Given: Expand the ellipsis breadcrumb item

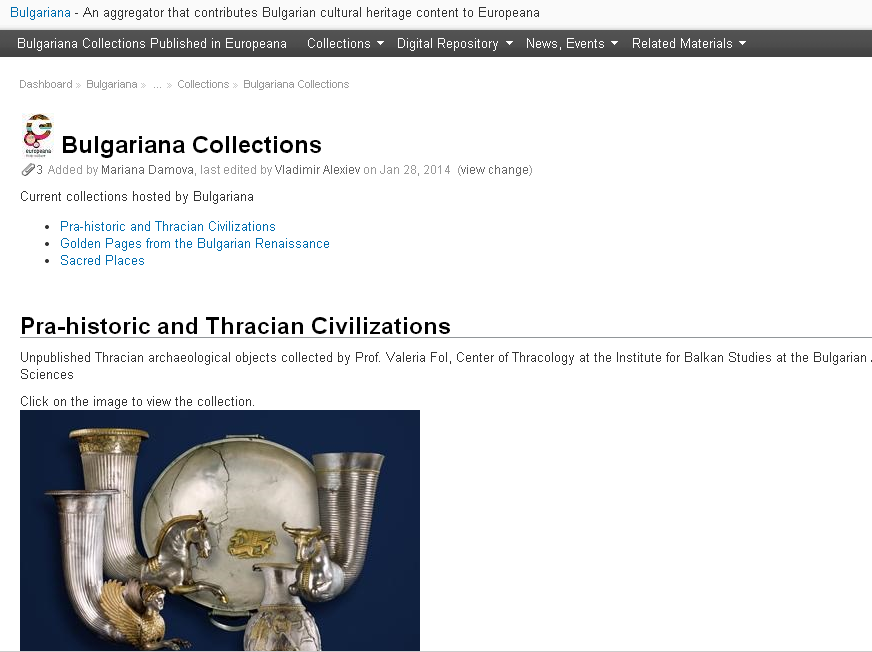Looking at the screenshot, I should click(x=157, y=85).
